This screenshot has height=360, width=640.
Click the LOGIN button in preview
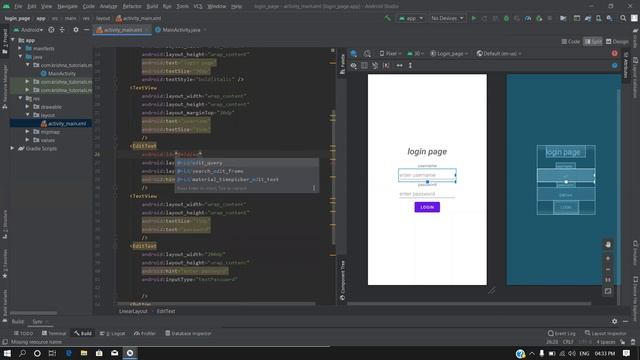coord(427,207)
